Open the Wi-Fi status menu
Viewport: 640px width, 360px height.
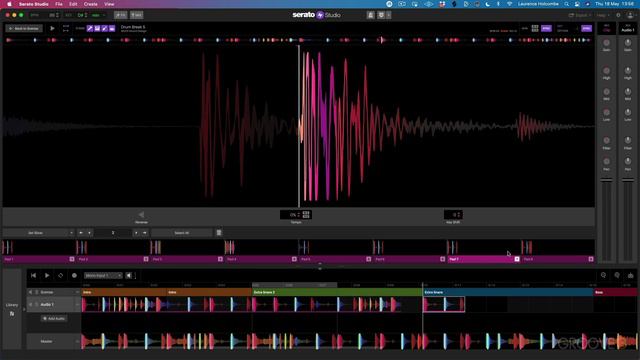coord(509,4)
